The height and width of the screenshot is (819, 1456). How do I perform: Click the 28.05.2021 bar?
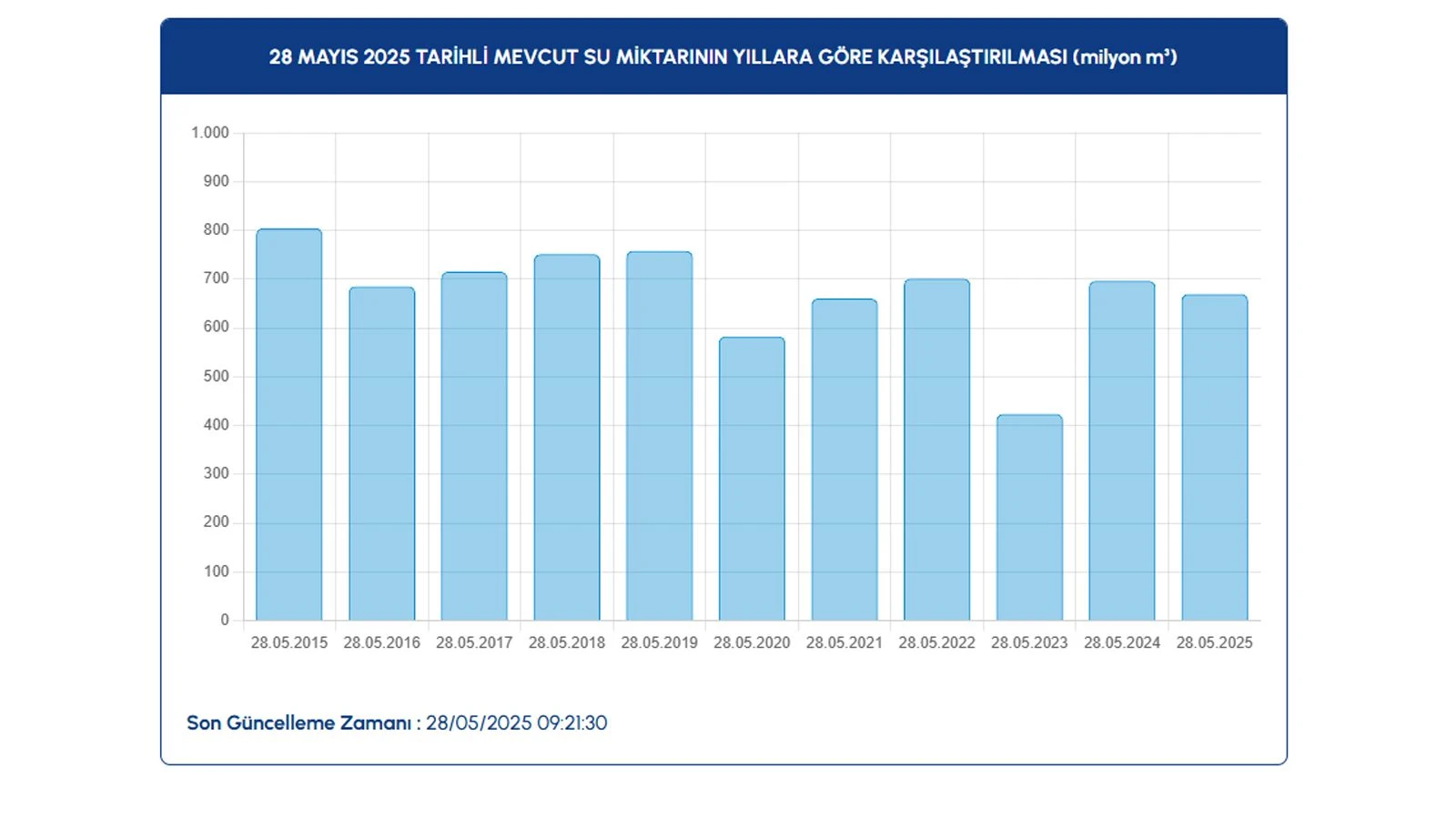tap(844, 460)
